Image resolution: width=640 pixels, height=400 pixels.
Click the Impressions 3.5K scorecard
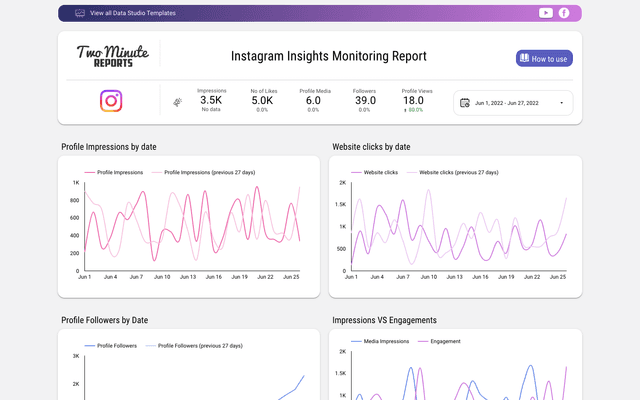pyautogui.click(x=211, y=100)
